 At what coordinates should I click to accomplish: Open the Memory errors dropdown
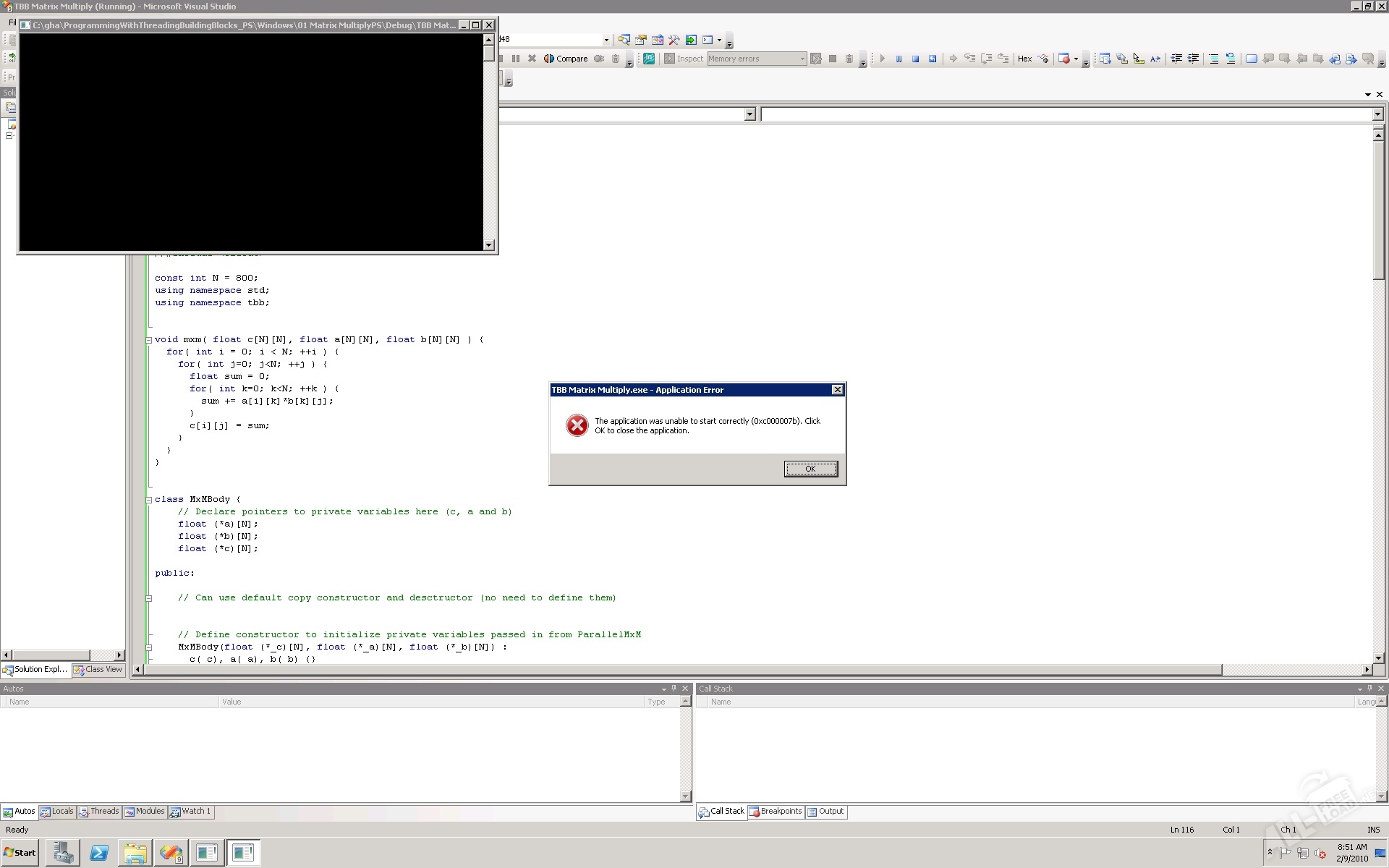point(802,59)
